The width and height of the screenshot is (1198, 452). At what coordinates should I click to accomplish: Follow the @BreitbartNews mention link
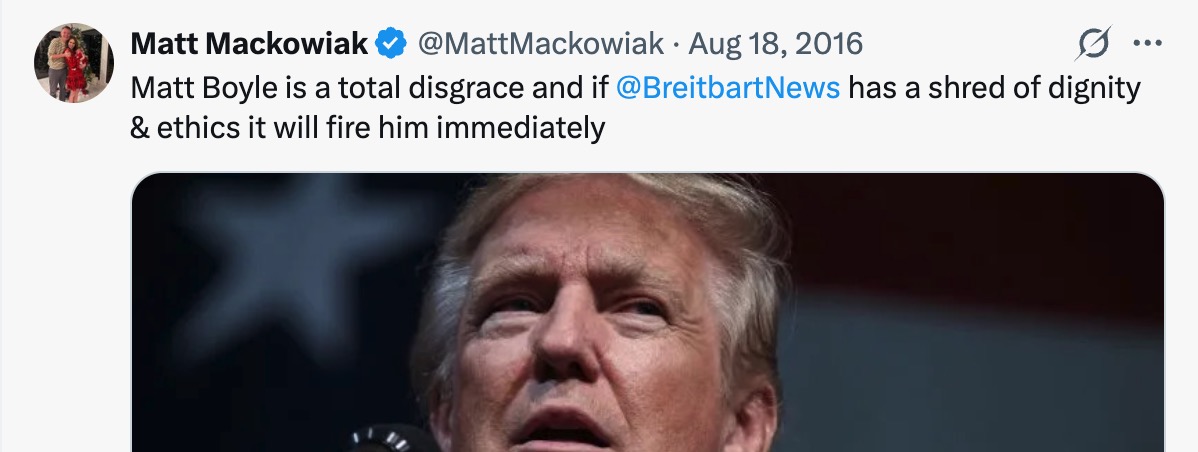(727, 88)
